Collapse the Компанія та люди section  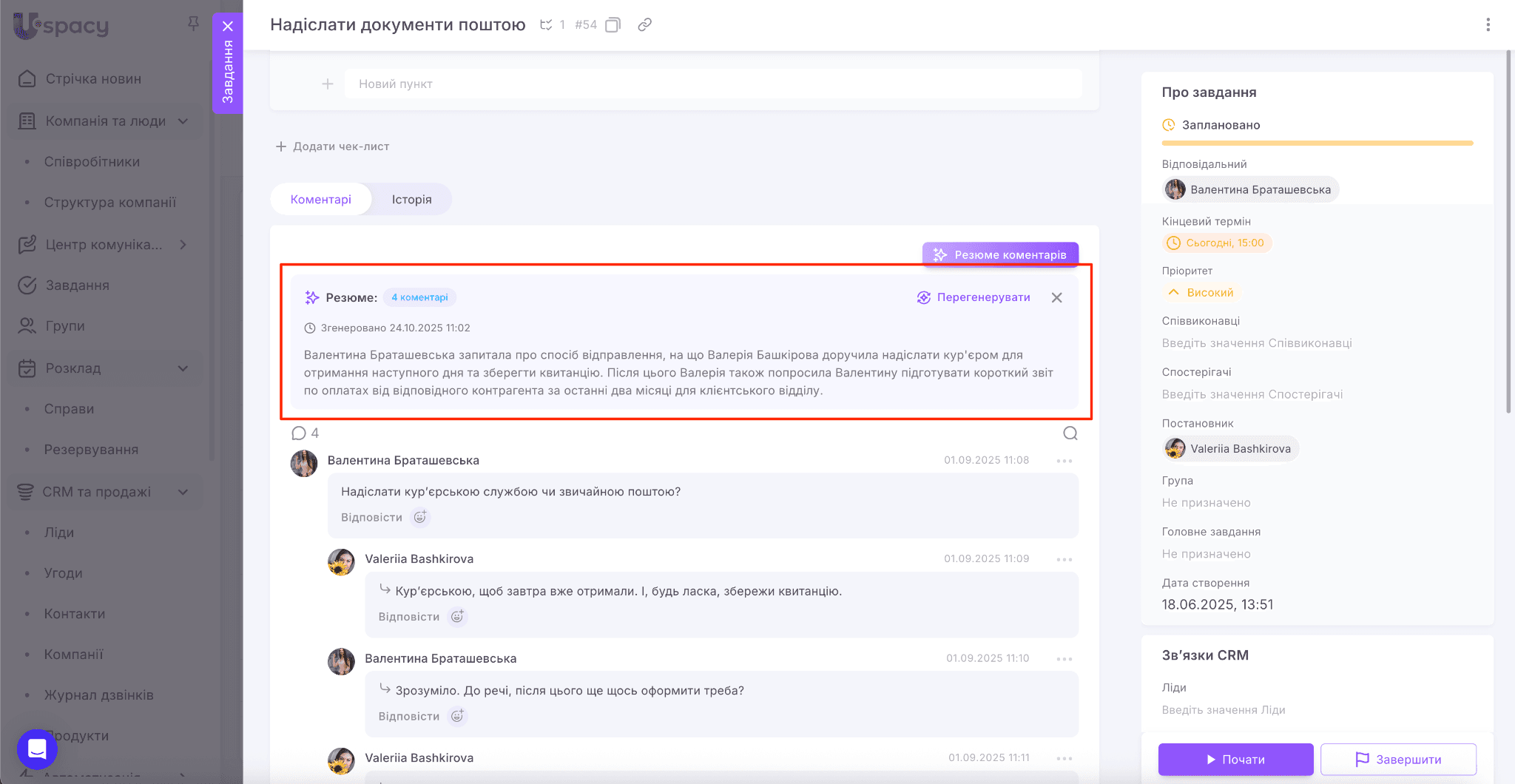(183, 121)
